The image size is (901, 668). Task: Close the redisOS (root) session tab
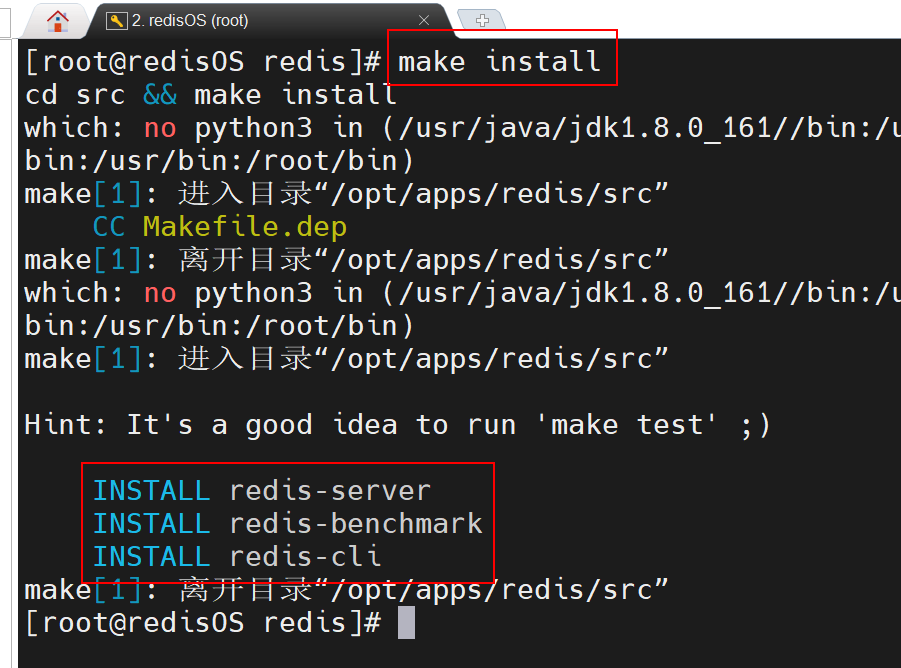pos(424,20)
